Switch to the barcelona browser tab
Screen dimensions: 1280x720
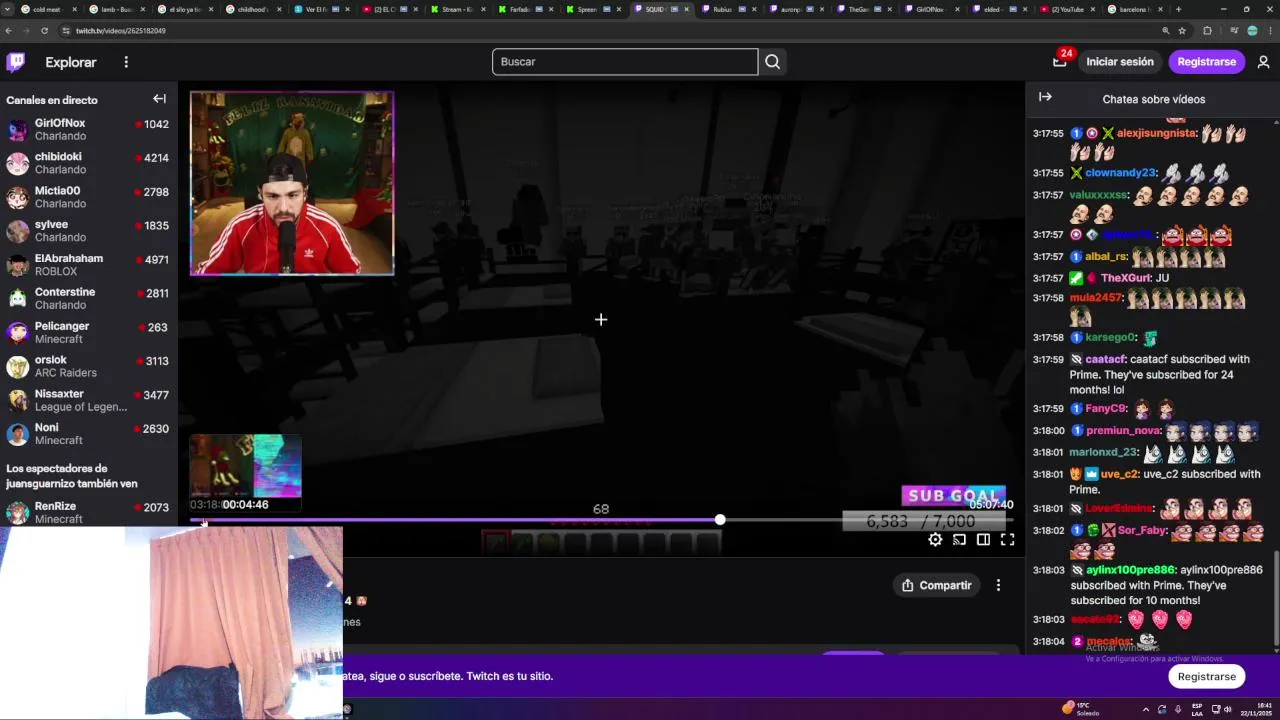coord(1134,9)
